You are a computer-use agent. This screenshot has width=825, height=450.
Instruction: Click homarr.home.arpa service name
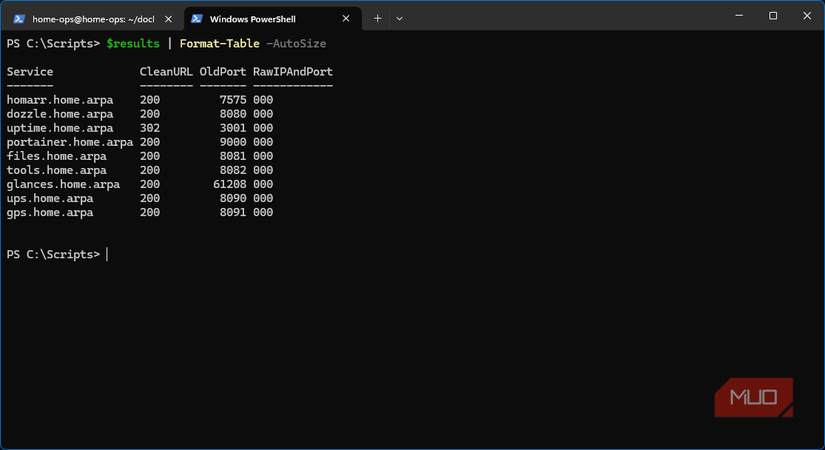[x=60, y=100]
